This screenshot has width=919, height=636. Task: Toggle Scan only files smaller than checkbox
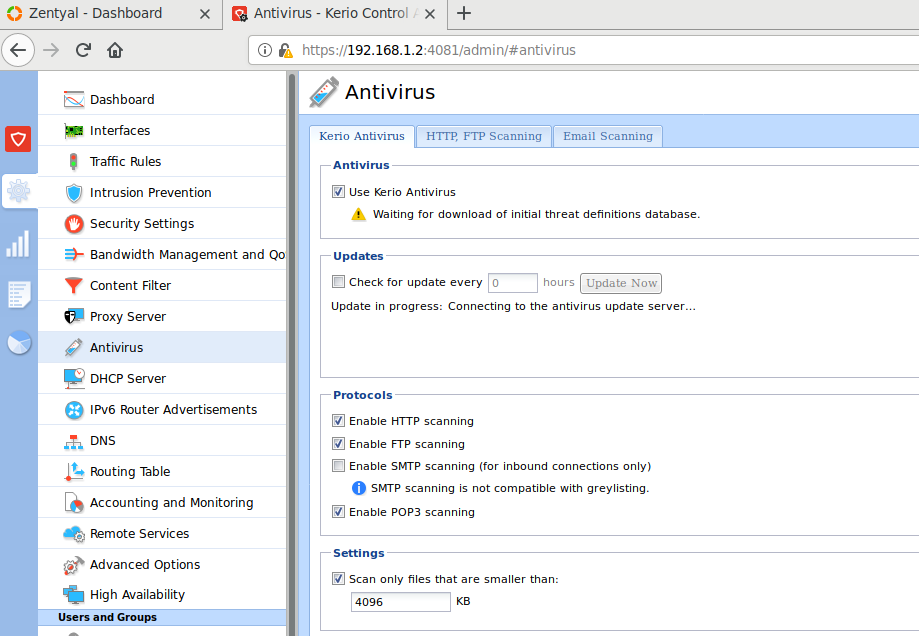tap(338, 579)
